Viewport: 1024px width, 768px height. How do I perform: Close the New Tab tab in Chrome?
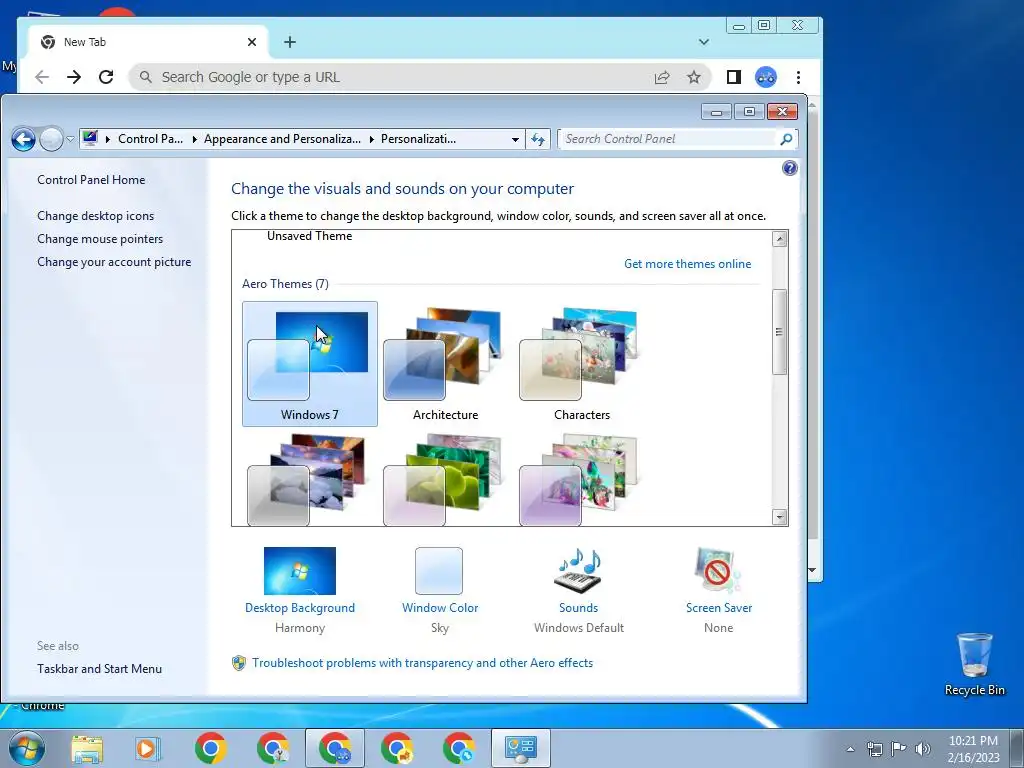click(252, 42)
